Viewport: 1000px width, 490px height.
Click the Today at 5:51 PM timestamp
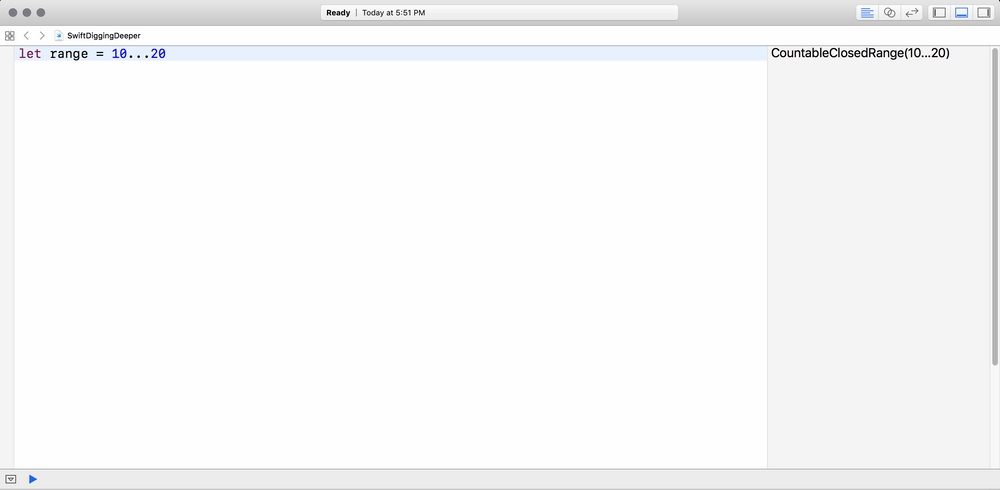click(393, 13)
